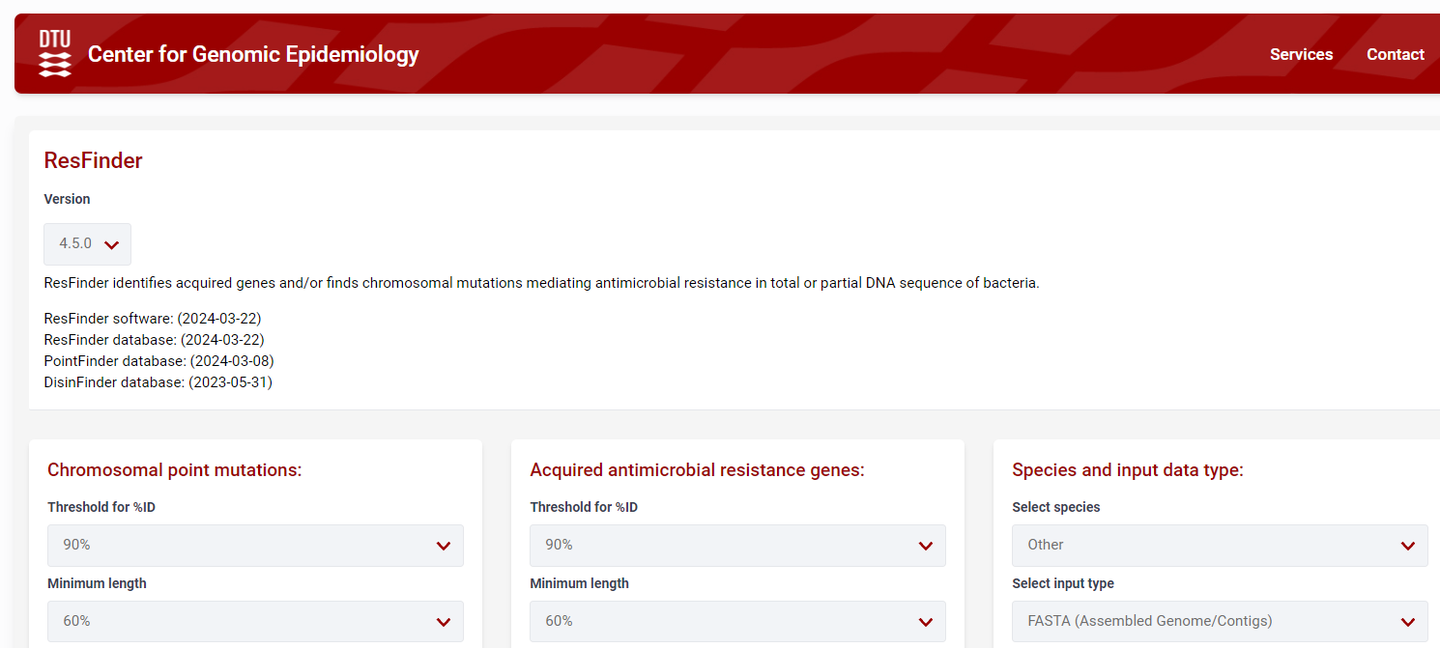Open the Services menu
The image size is (1440, 648).
(x=1301, y=54)
